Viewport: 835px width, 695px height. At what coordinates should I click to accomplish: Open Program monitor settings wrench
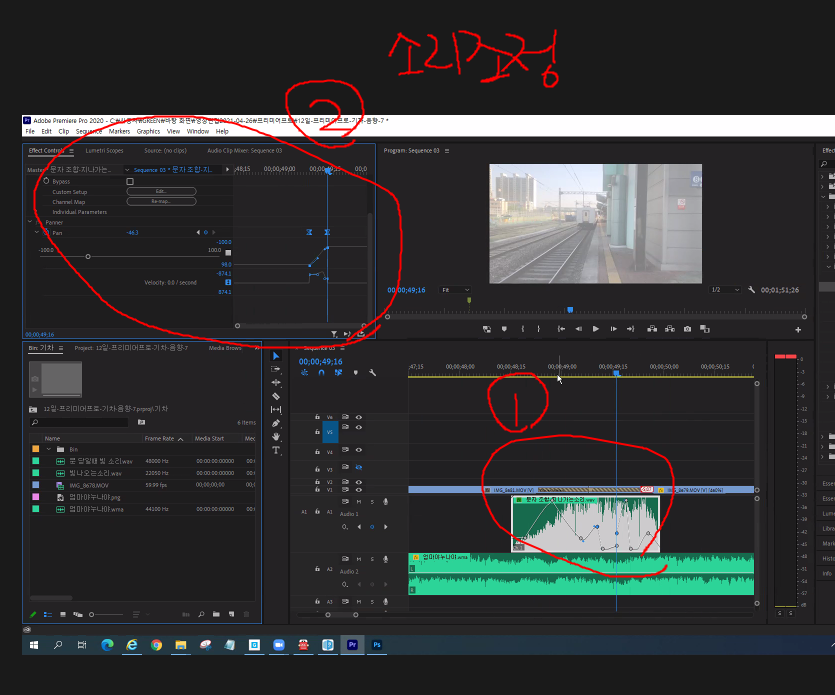[751, 290]
